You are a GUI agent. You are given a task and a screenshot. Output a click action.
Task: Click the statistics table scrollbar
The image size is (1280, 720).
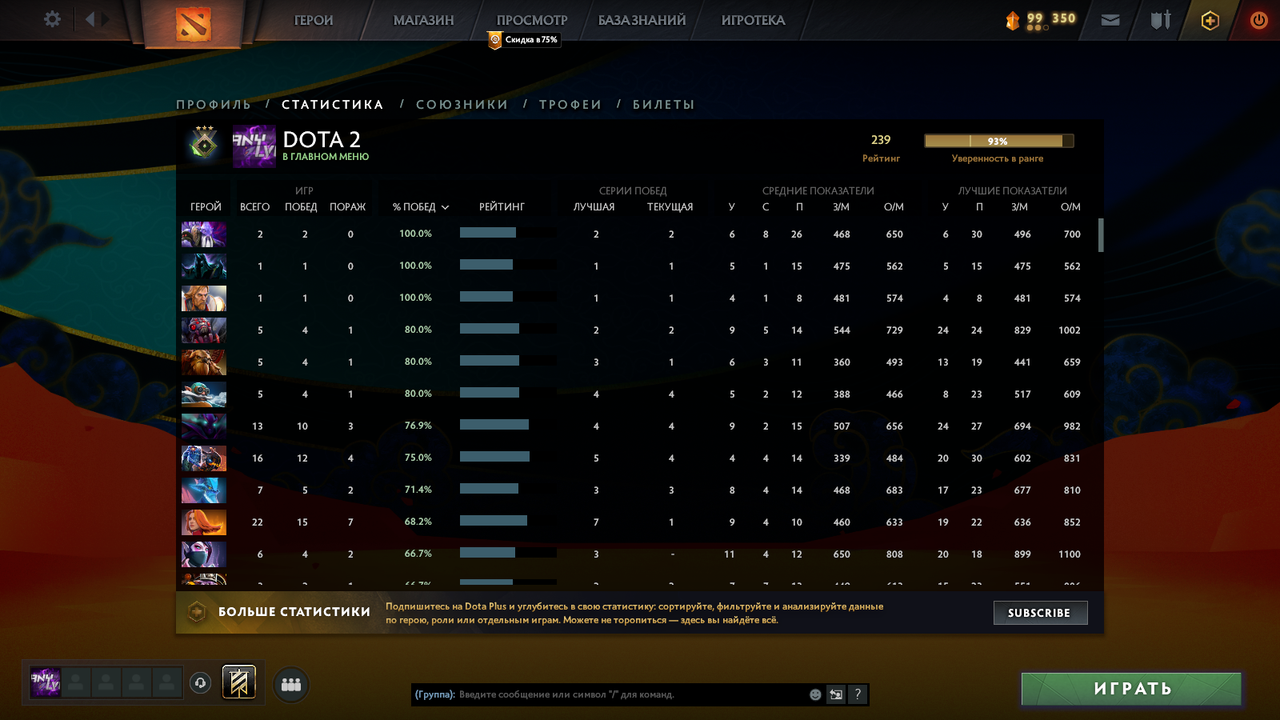pos(1101,235)
